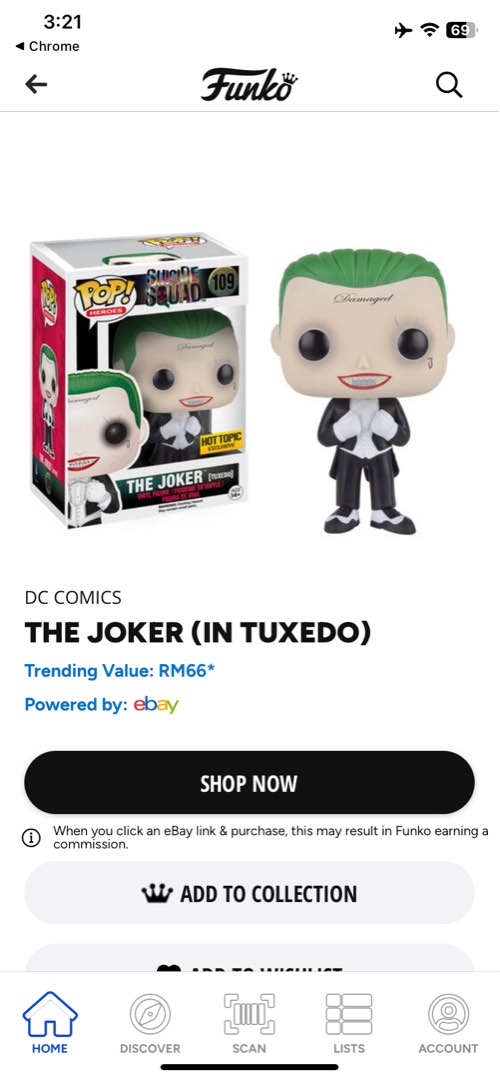Return to Chrome via the status bar link
The image size is (500, 1080).
point(48,46)
